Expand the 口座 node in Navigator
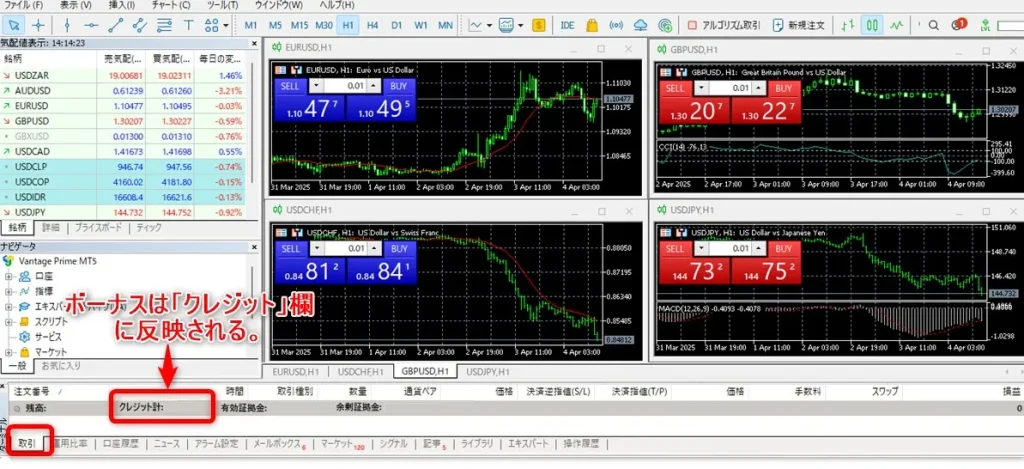1024x469 pixels. 9,276
